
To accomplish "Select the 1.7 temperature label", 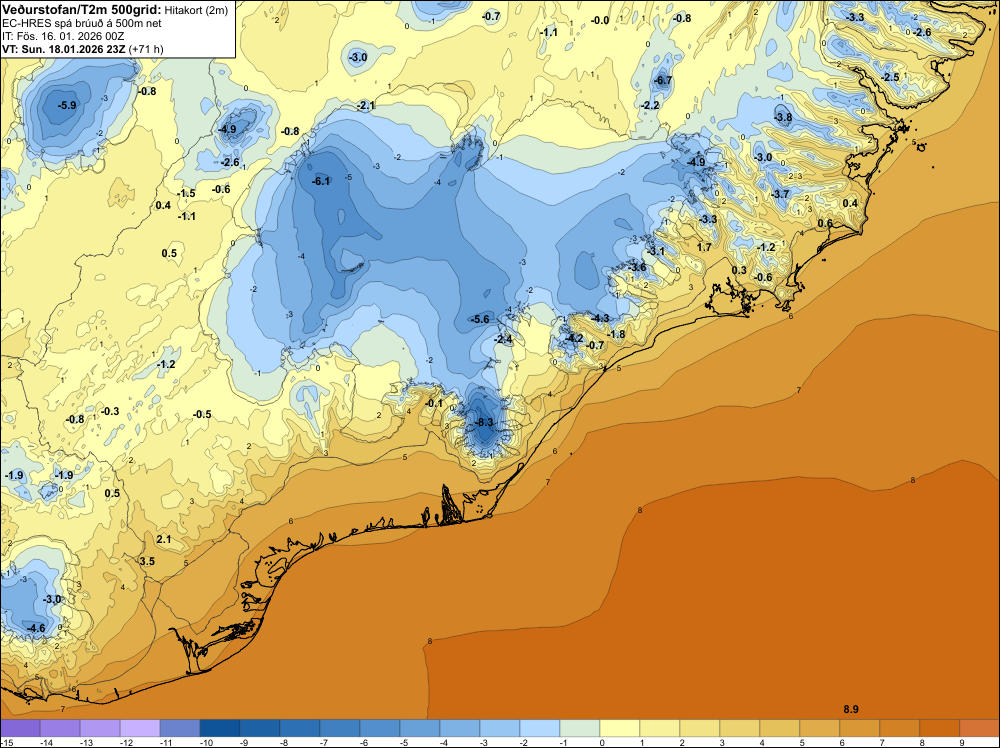I will click(703, 247).
